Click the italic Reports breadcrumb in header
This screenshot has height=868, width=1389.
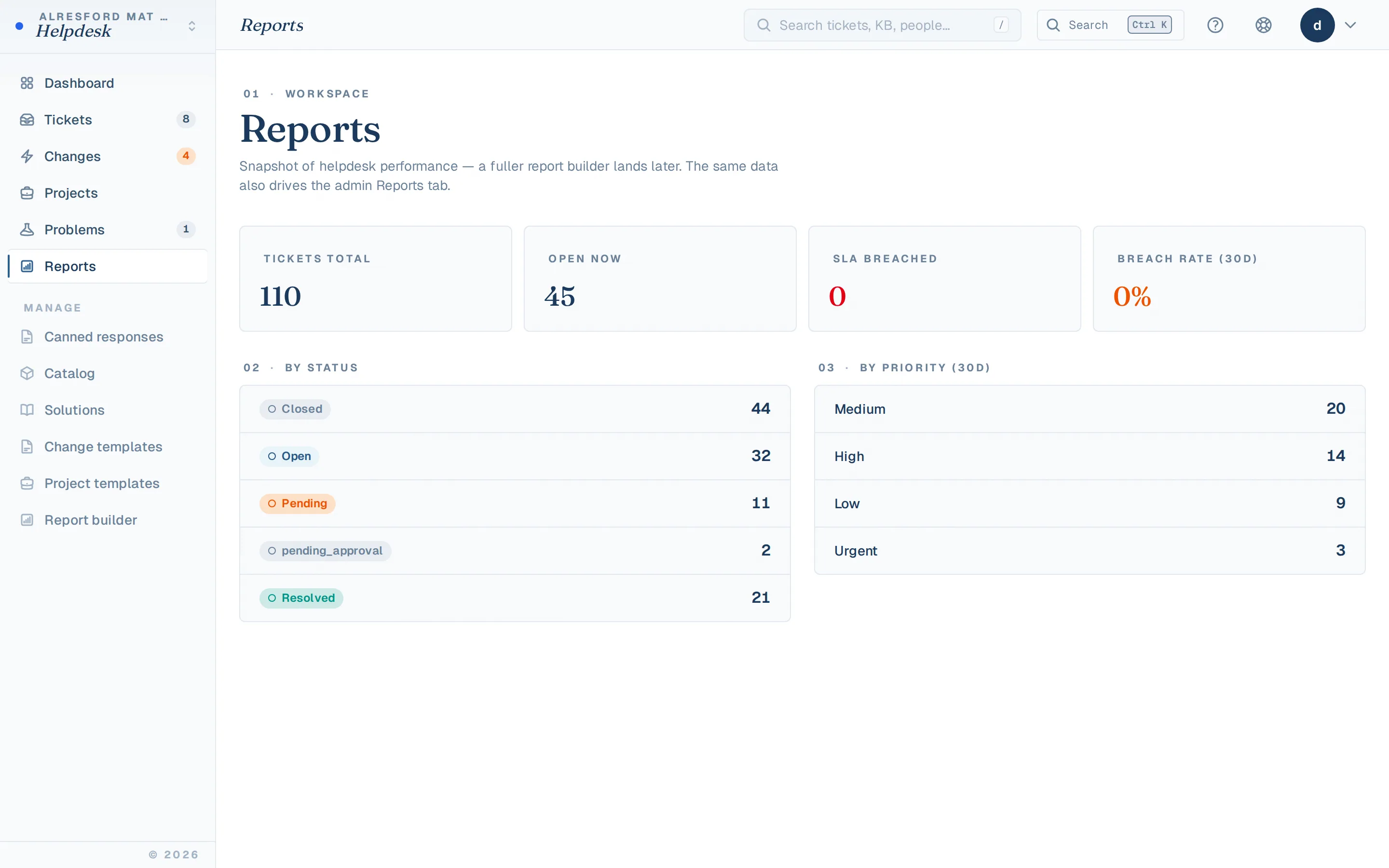pos(272,25)
